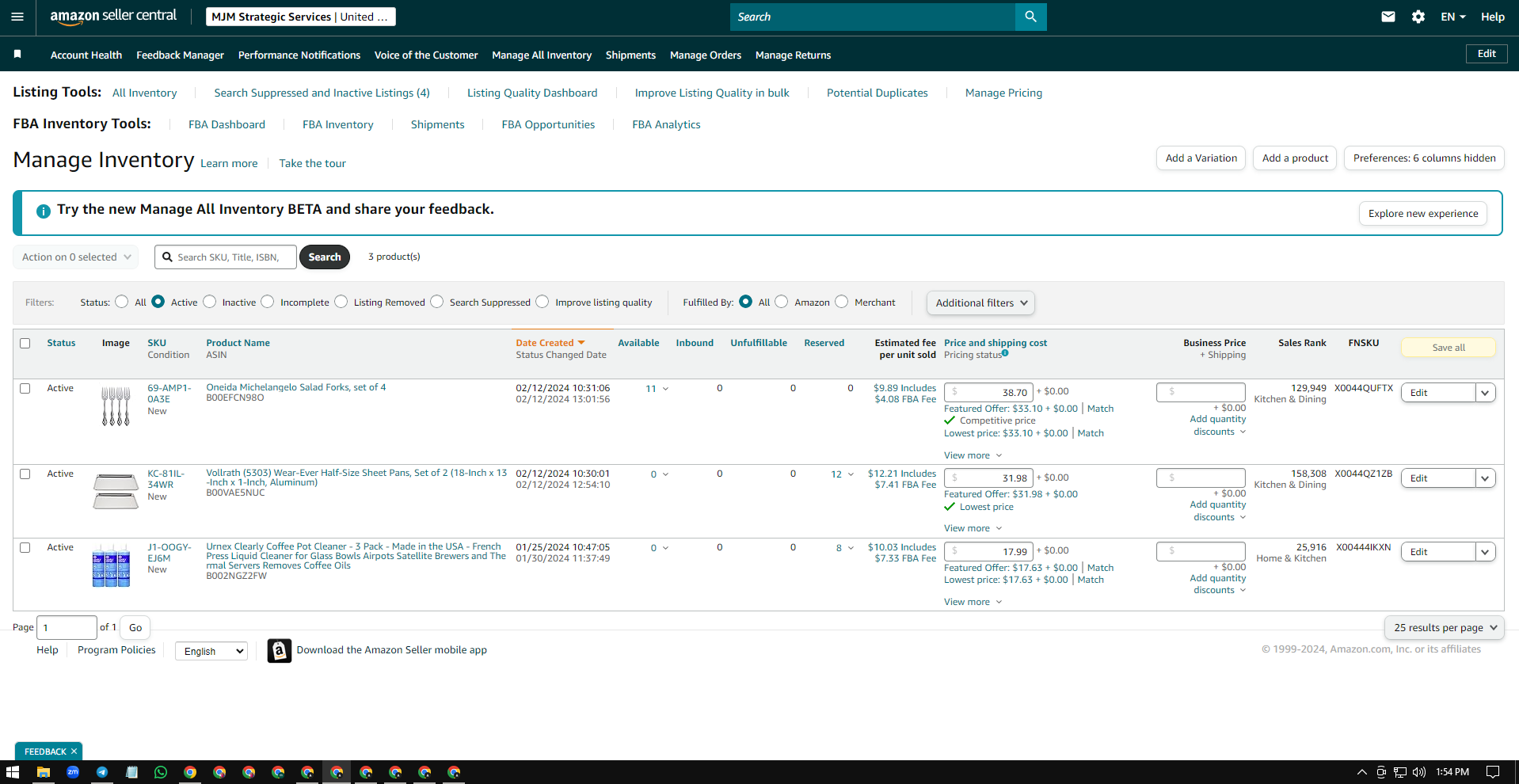Screen dimensions: 1519x784
Task: Open Listing Quality Dashboard link
Action: point(532,93)
